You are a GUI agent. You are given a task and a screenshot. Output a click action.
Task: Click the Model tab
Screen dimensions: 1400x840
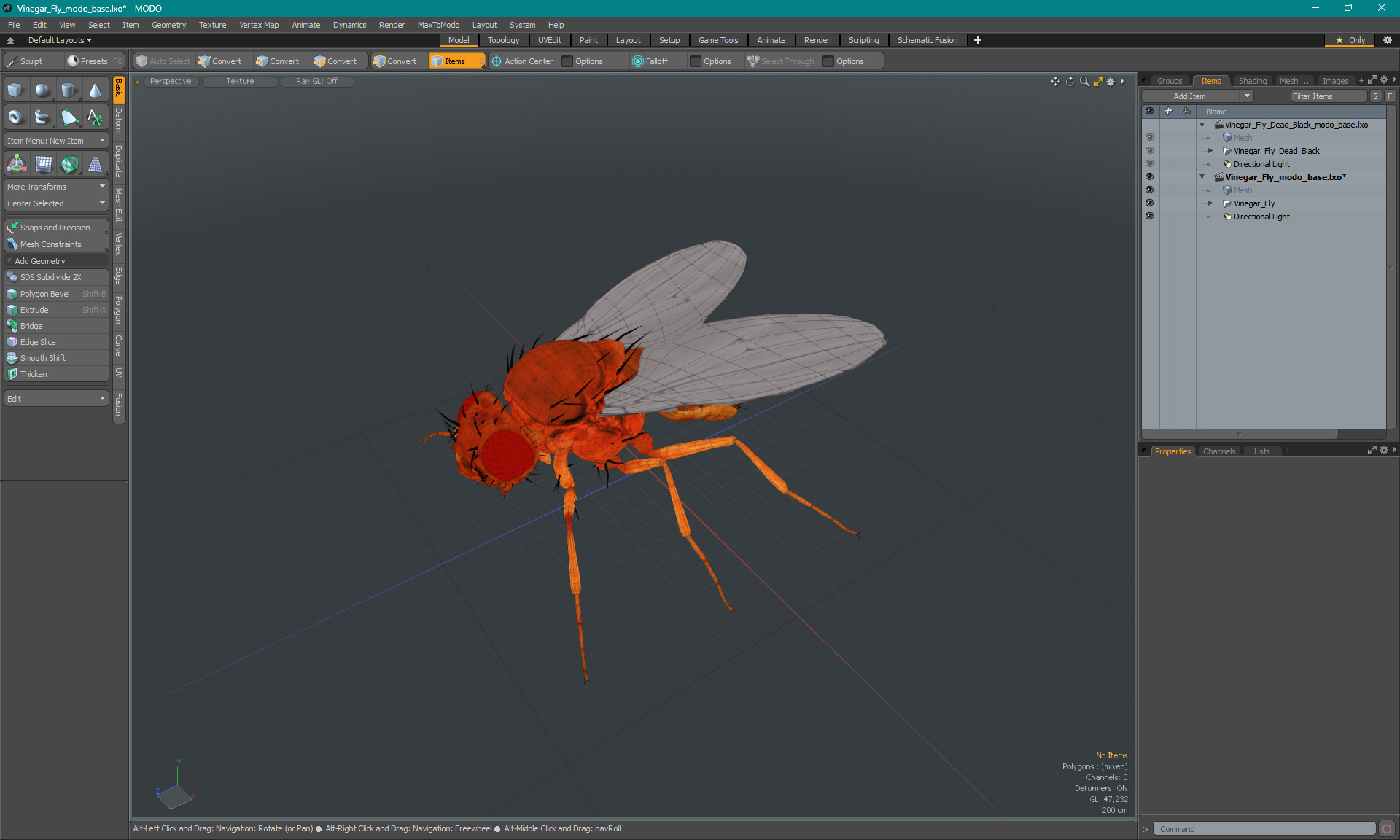[x=459, y=40]
